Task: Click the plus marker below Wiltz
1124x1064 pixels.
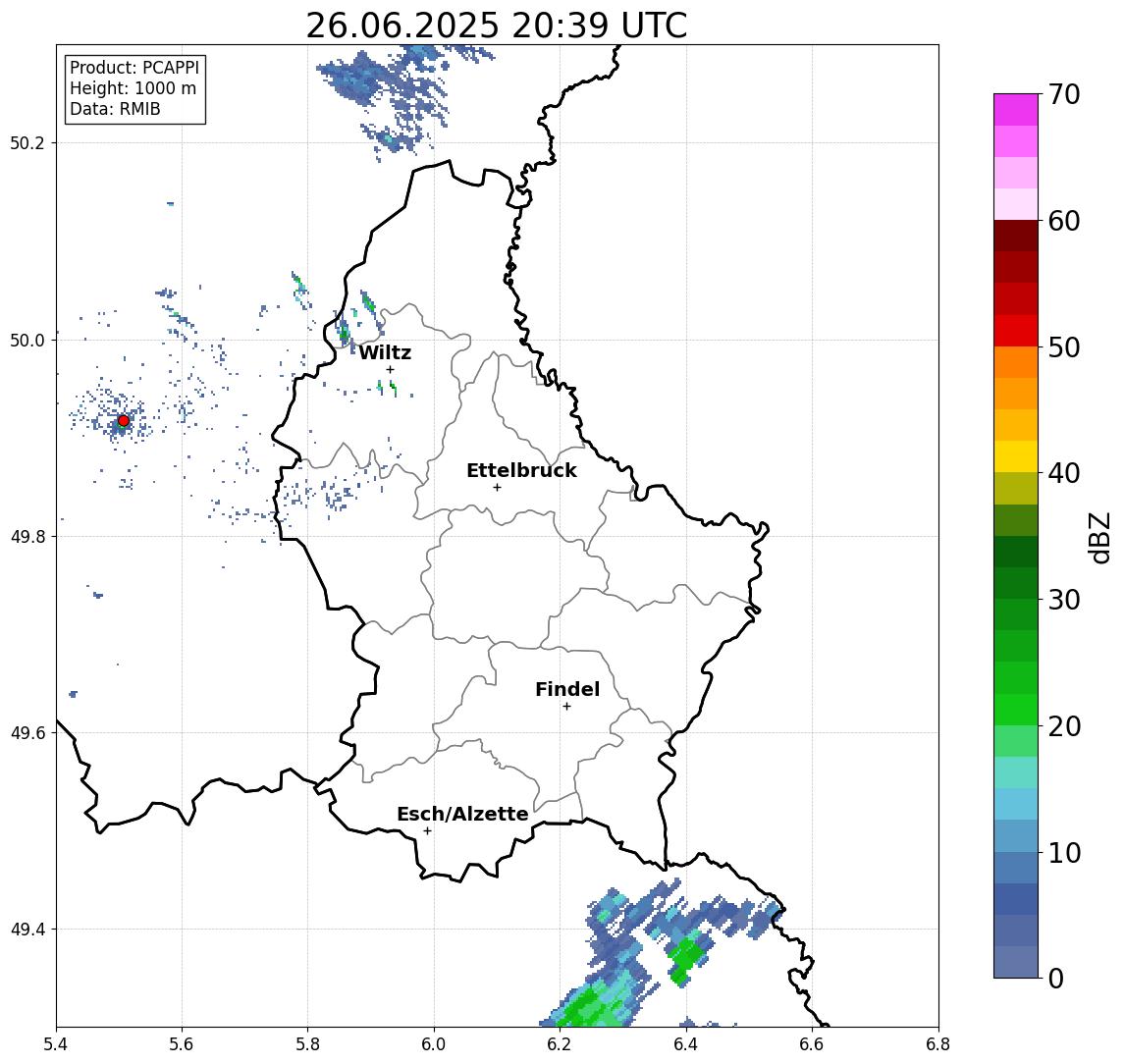Action: [x=390, y=369]
